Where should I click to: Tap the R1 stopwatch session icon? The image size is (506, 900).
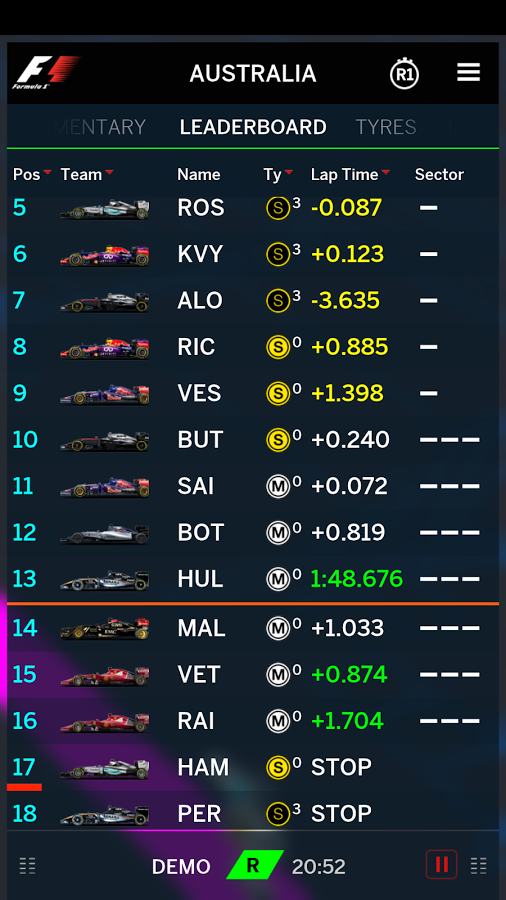404,73
